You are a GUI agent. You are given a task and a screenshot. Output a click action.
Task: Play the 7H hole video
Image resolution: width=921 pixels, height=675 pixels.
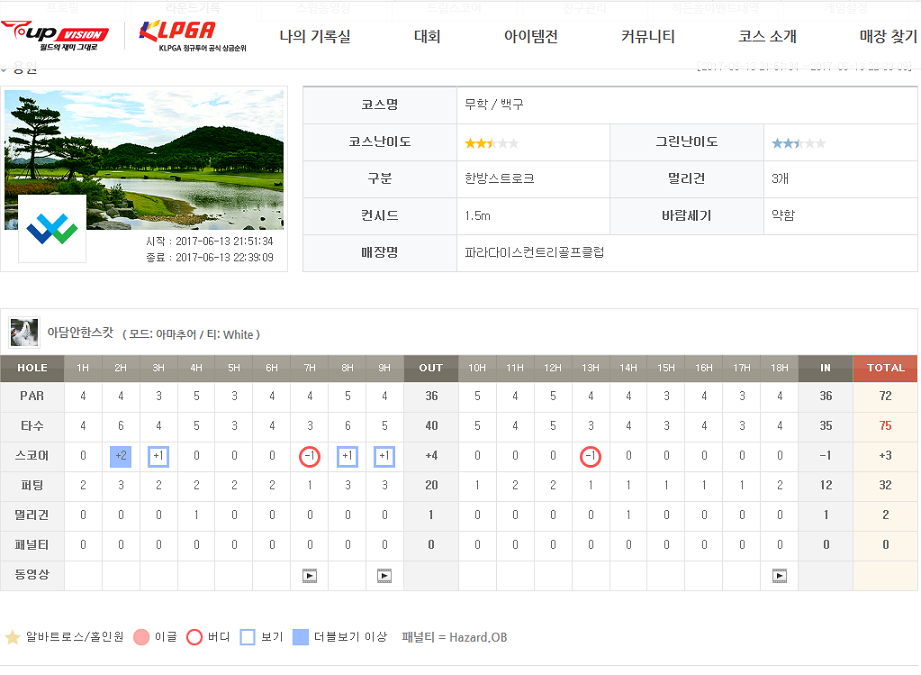tap(309, 576)
